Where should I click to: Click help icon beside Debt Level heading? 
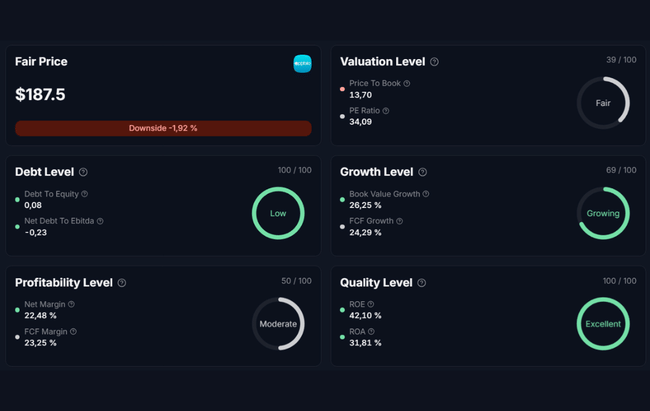click(x=83, y=173)
